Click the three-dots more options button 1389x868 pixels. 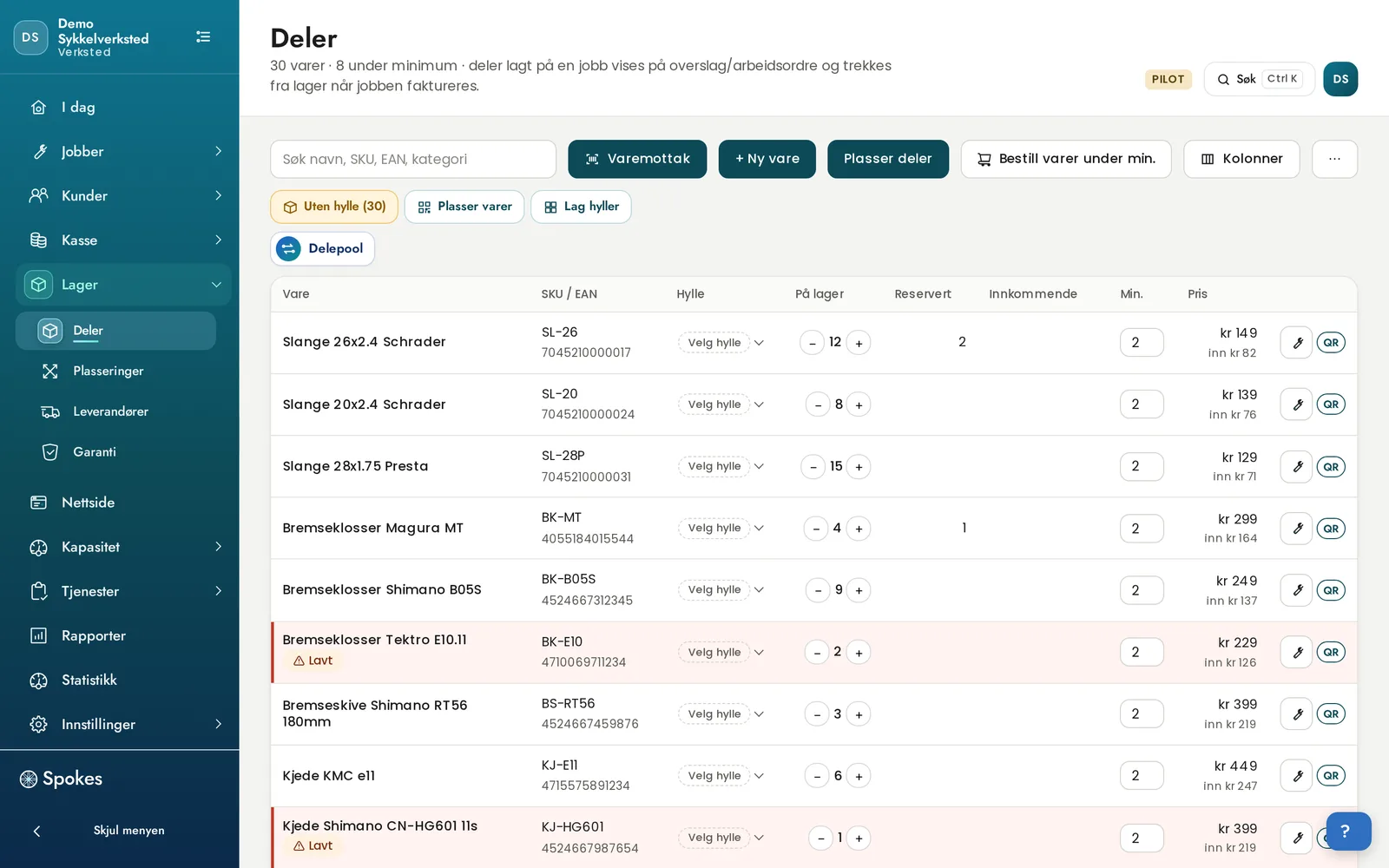pos(1334,159)
